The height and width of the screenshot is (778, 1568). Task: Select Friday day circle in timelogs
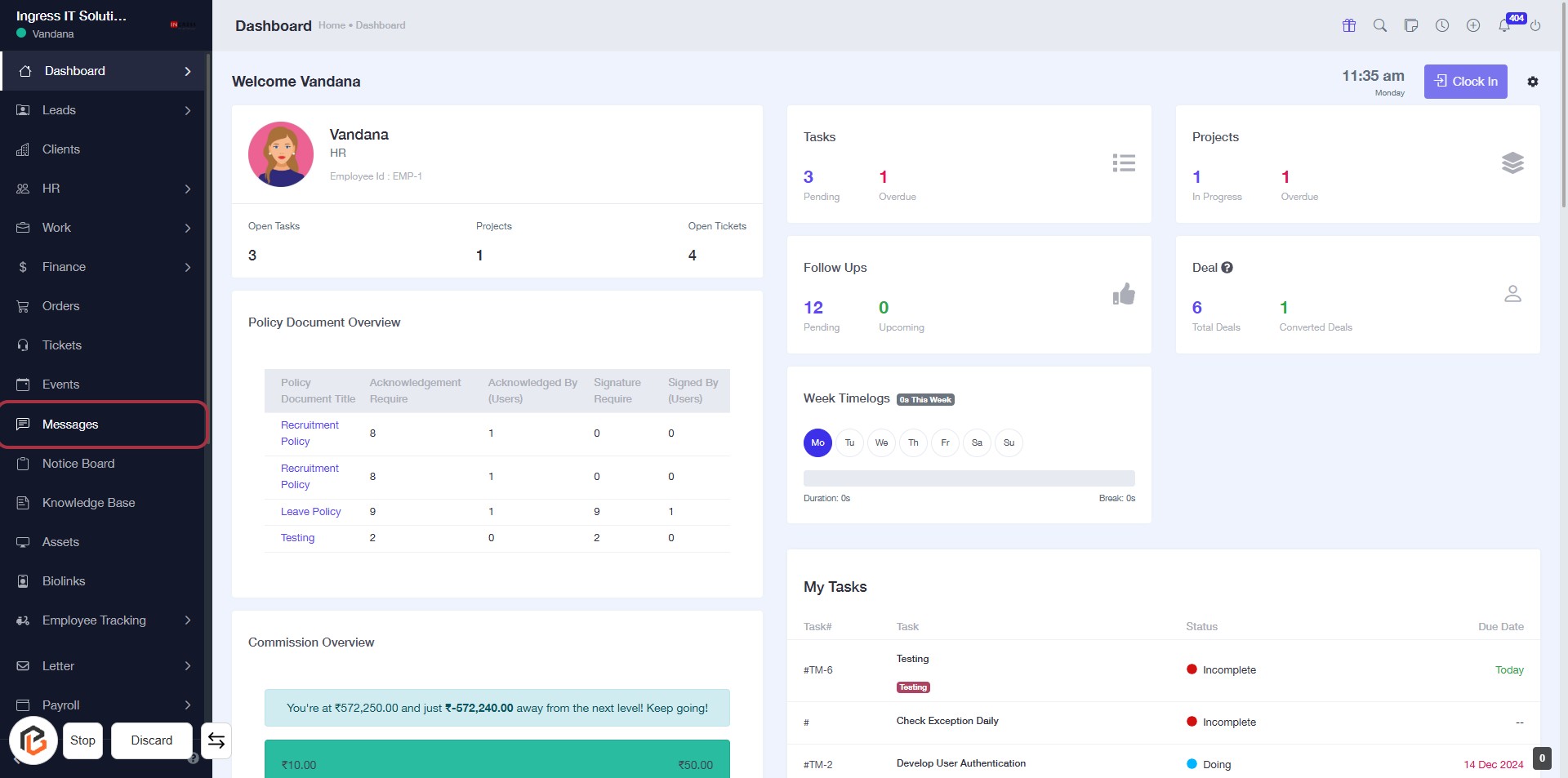tap(945, 442)
